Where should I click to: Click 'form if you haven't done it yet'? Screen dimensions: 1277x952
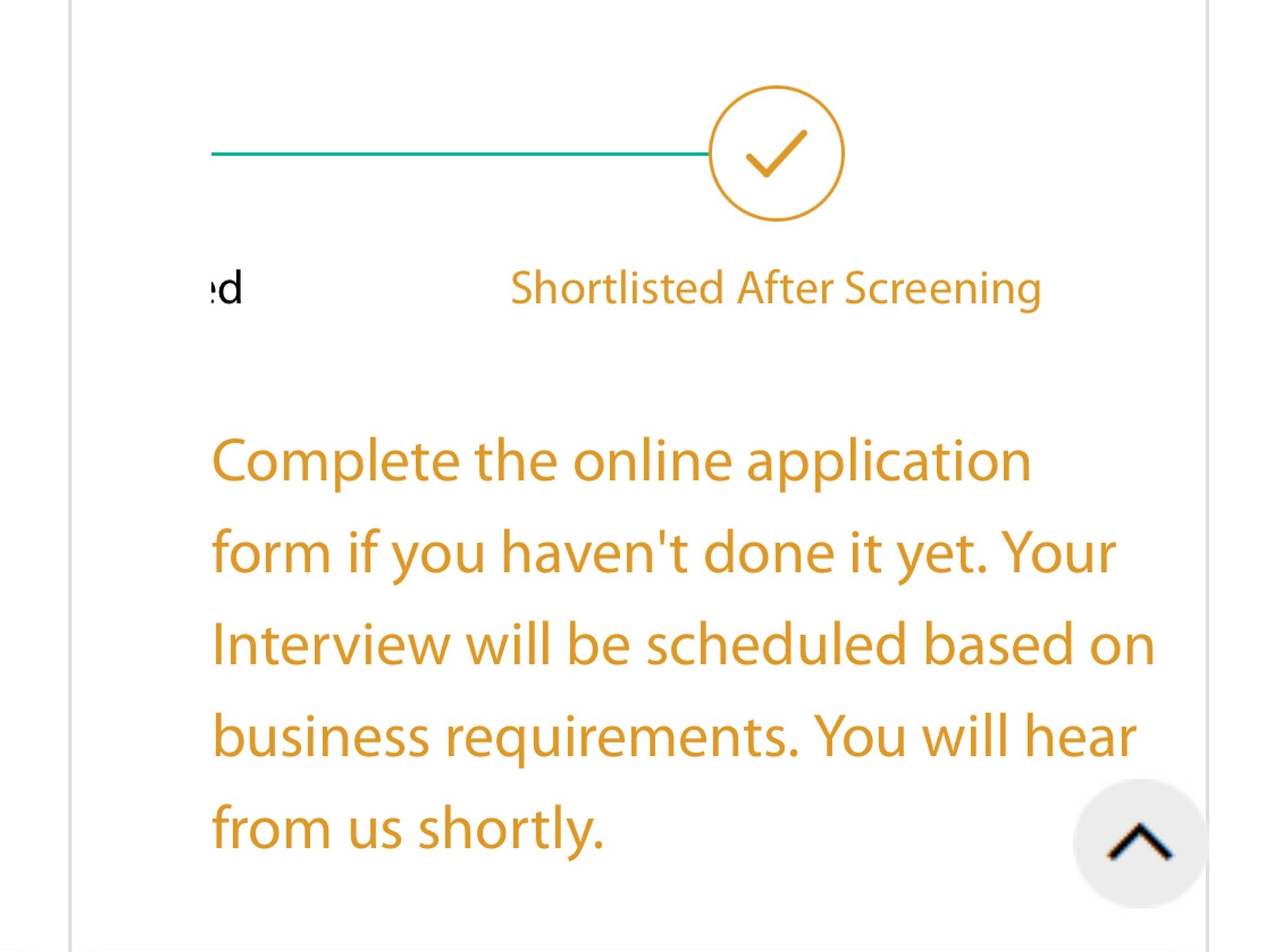tap(599, 554)
